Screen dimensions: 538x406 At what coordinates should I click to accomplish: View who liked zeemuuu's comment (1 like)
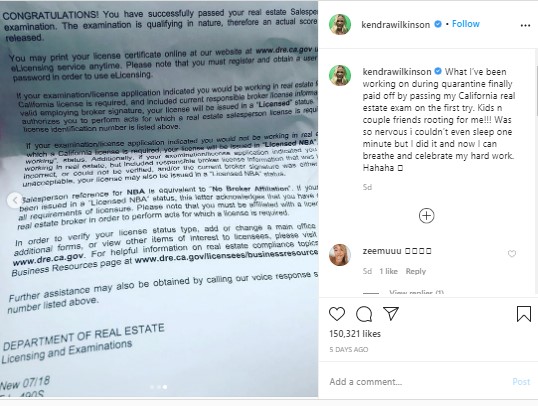(x=388, y=271)
